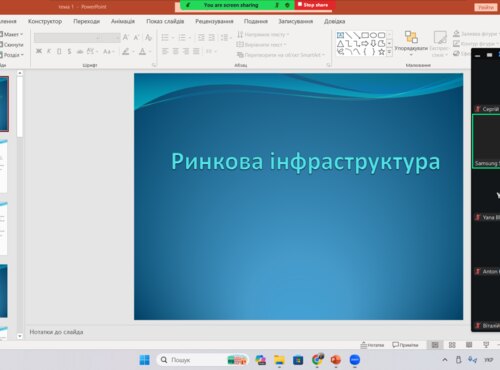This screenshot has width=500, height=370.
Task: Clear all formatting icon in Font group
Action: point(148,37)
